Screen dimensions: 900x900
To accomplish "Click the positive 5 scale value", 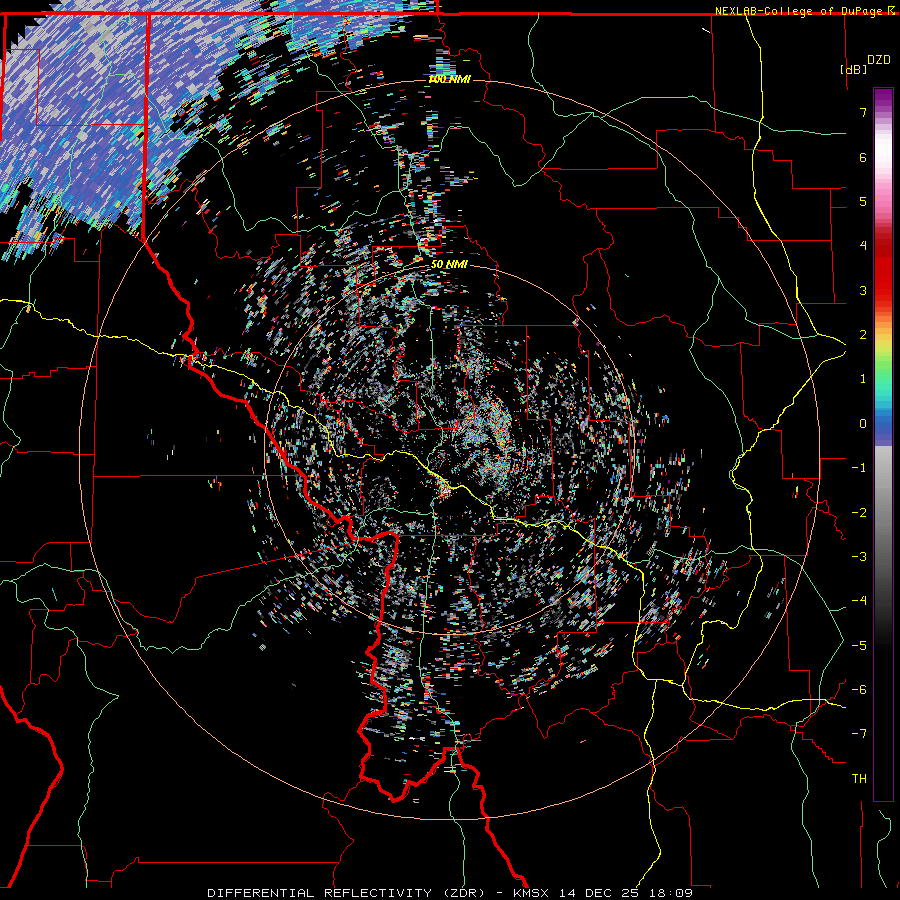I will (863, 201).
